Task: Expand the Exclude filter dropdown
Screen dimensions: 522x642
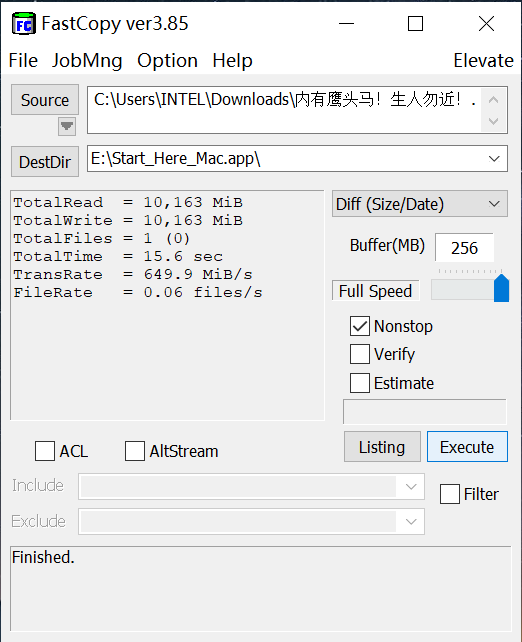Action: [x=411, y=521]
